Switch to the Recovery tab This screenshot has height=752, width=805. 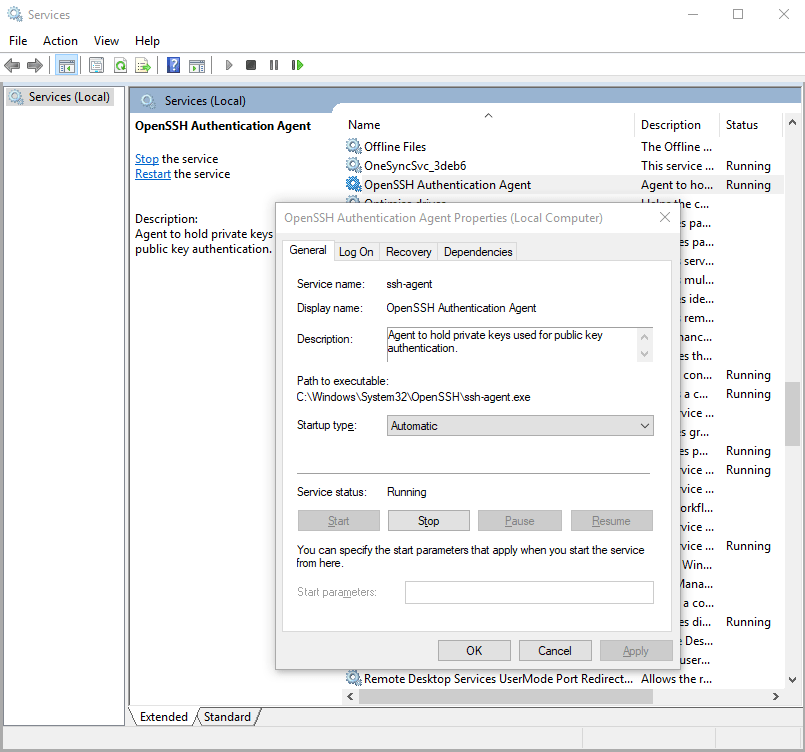coord(409,252)
